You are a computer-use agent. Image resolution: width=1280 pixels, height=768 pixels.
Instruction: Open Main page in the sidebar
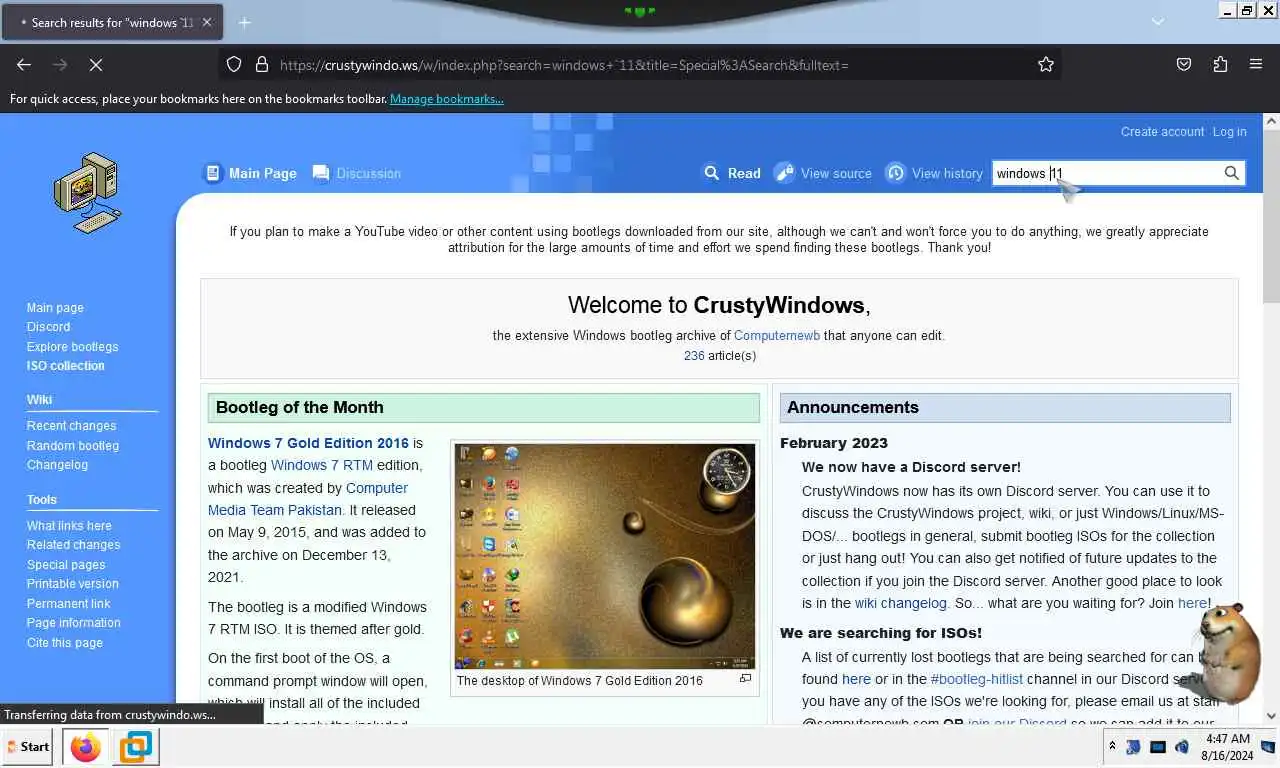(55, 308)
